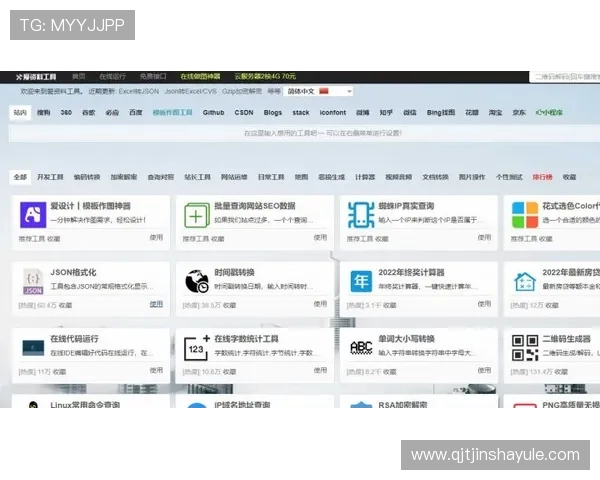Open the JSON file icon

(x=33, y=281)
